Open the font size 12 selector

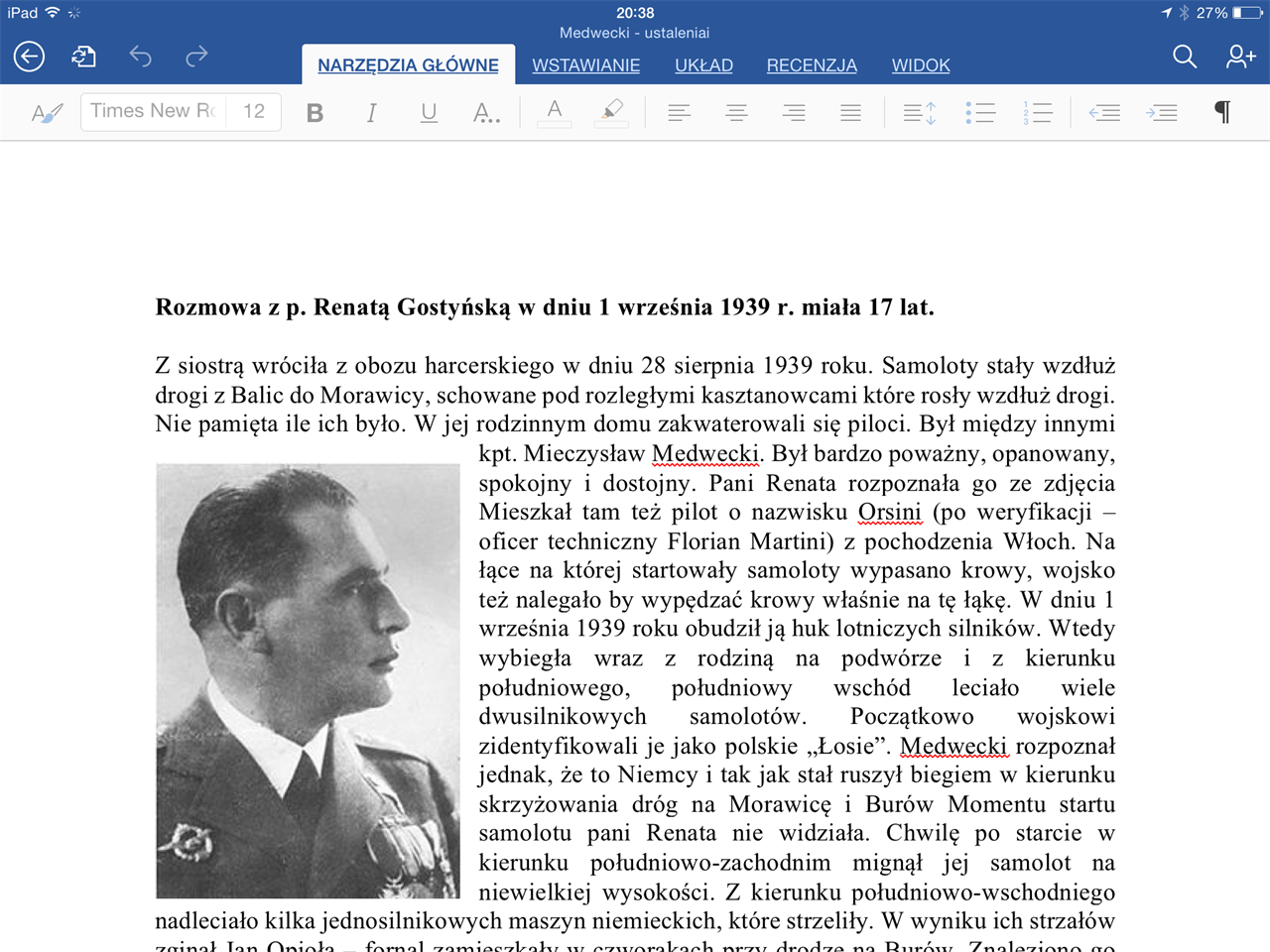(253, 111)
